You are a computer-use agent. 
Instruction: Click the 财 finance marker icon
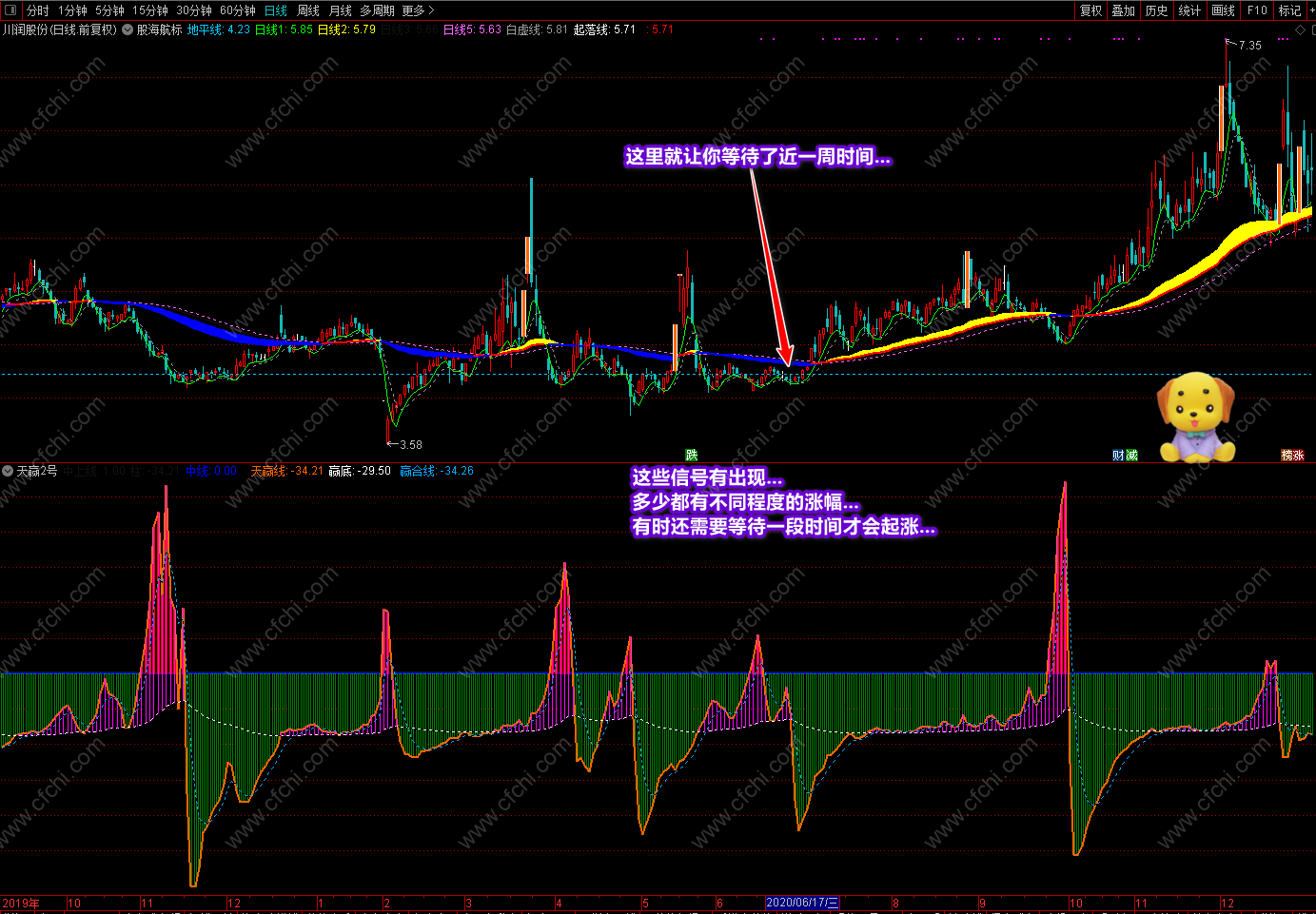click(1118, 456)
